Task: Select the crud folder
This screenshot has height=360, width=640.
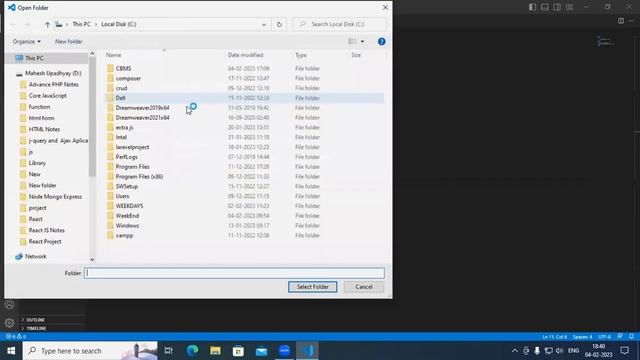Action: [121, 88]
